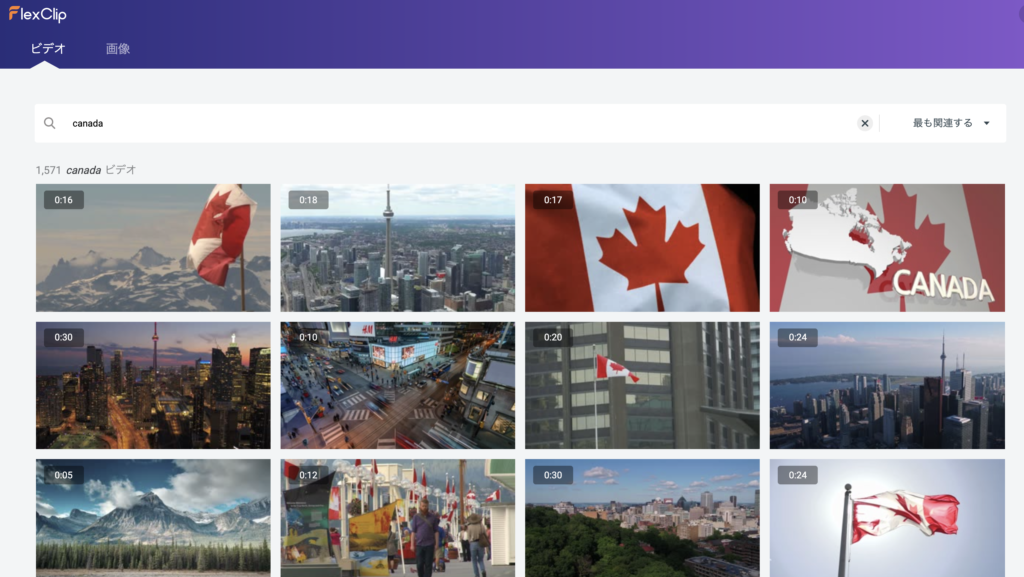Select the 0:24 flag on flagpole video

[x=887, y=518]
